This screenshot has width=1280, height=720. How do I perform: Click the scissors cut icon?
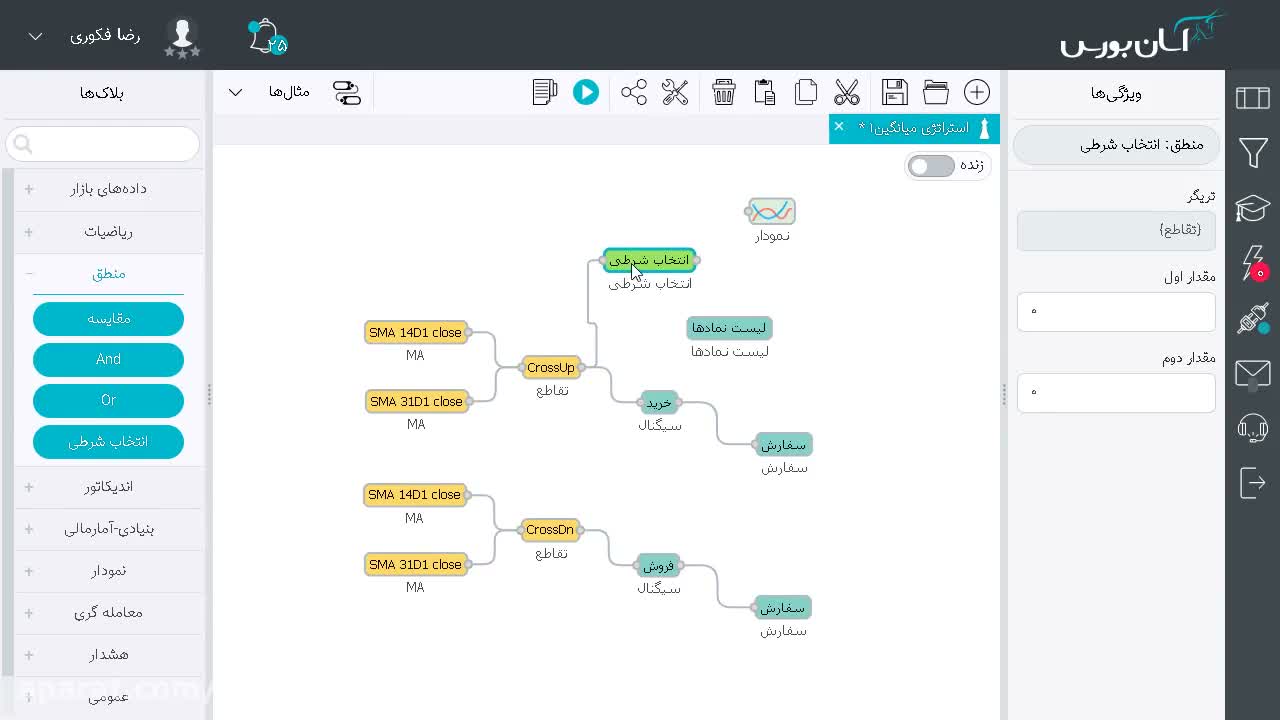(x=847, y=92)
